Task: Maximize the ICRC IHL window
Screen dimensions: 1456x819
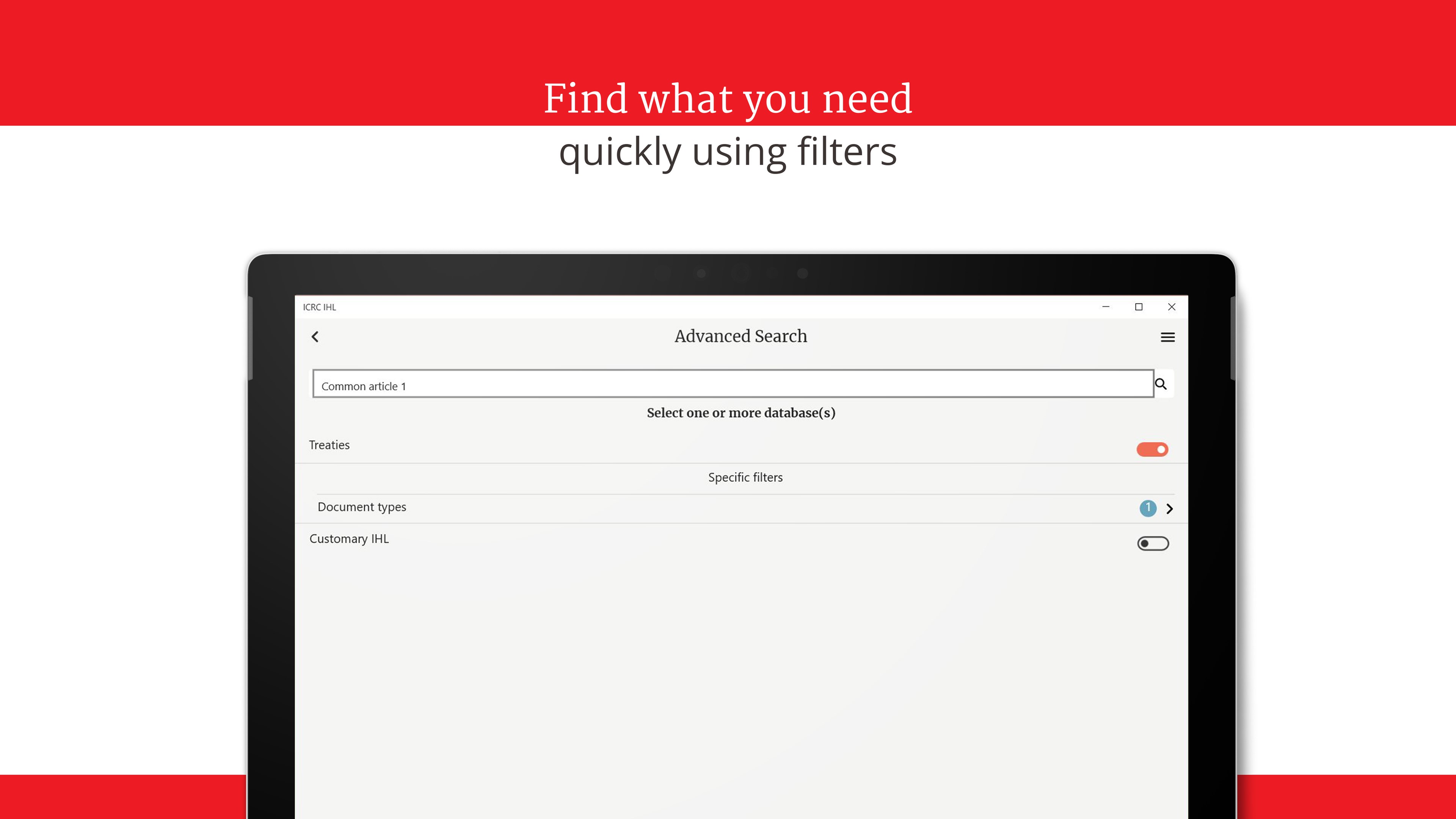Action: coord(1138,307)
